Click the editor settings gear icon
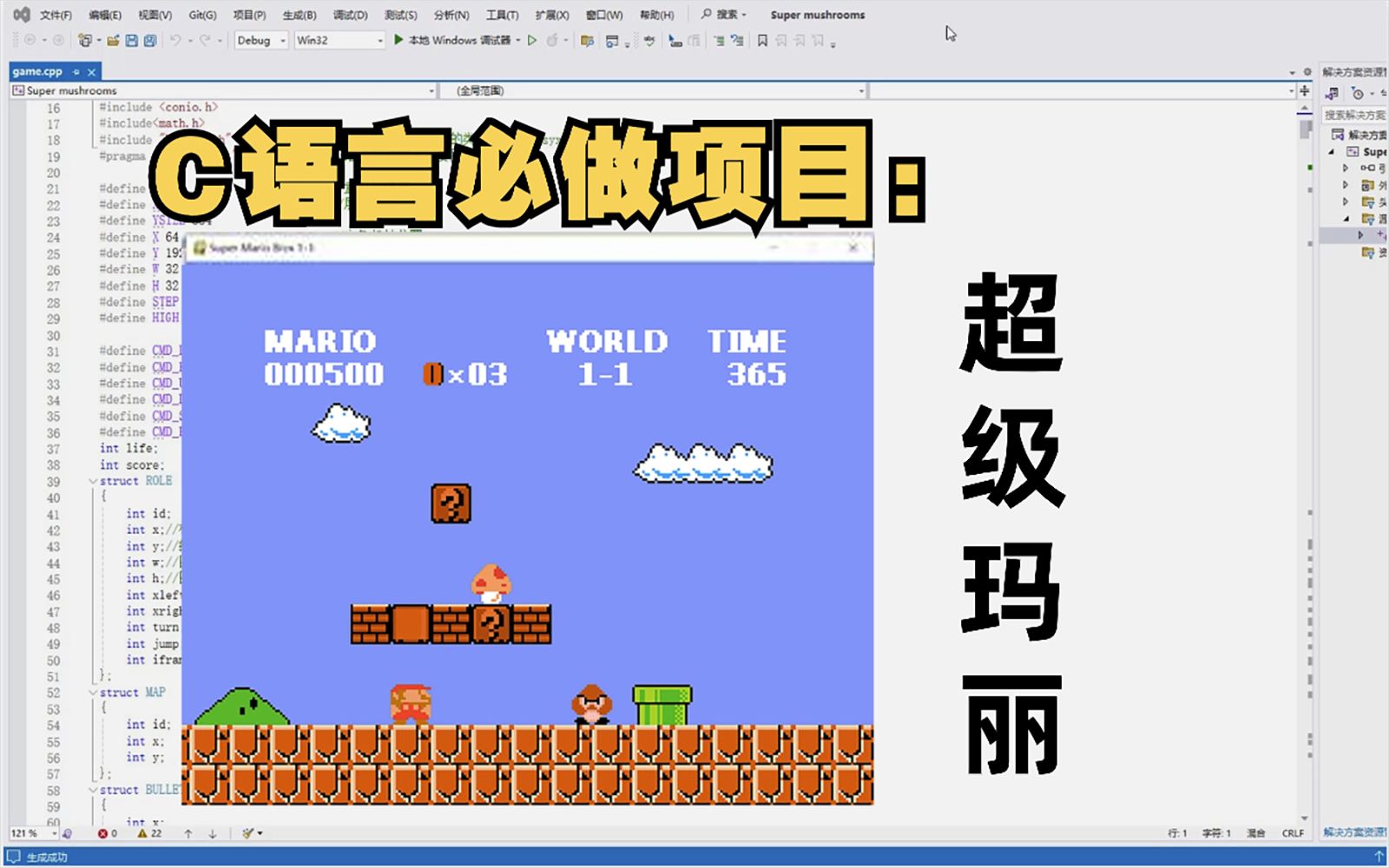Viewport: 1389px width, 868px height. click(1307, 72)
